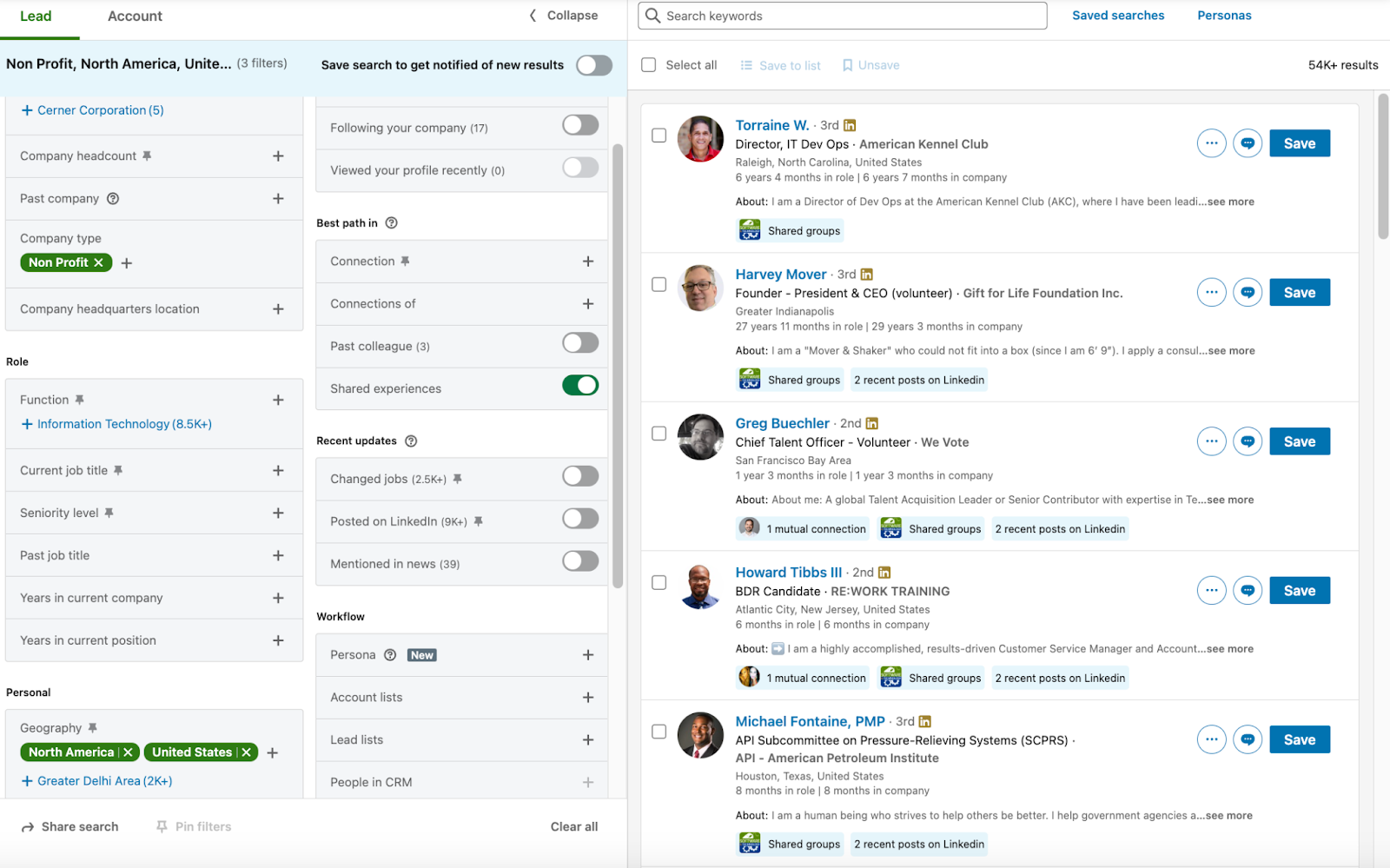Expand Company headquarters location filter

(x=278, y=309)
